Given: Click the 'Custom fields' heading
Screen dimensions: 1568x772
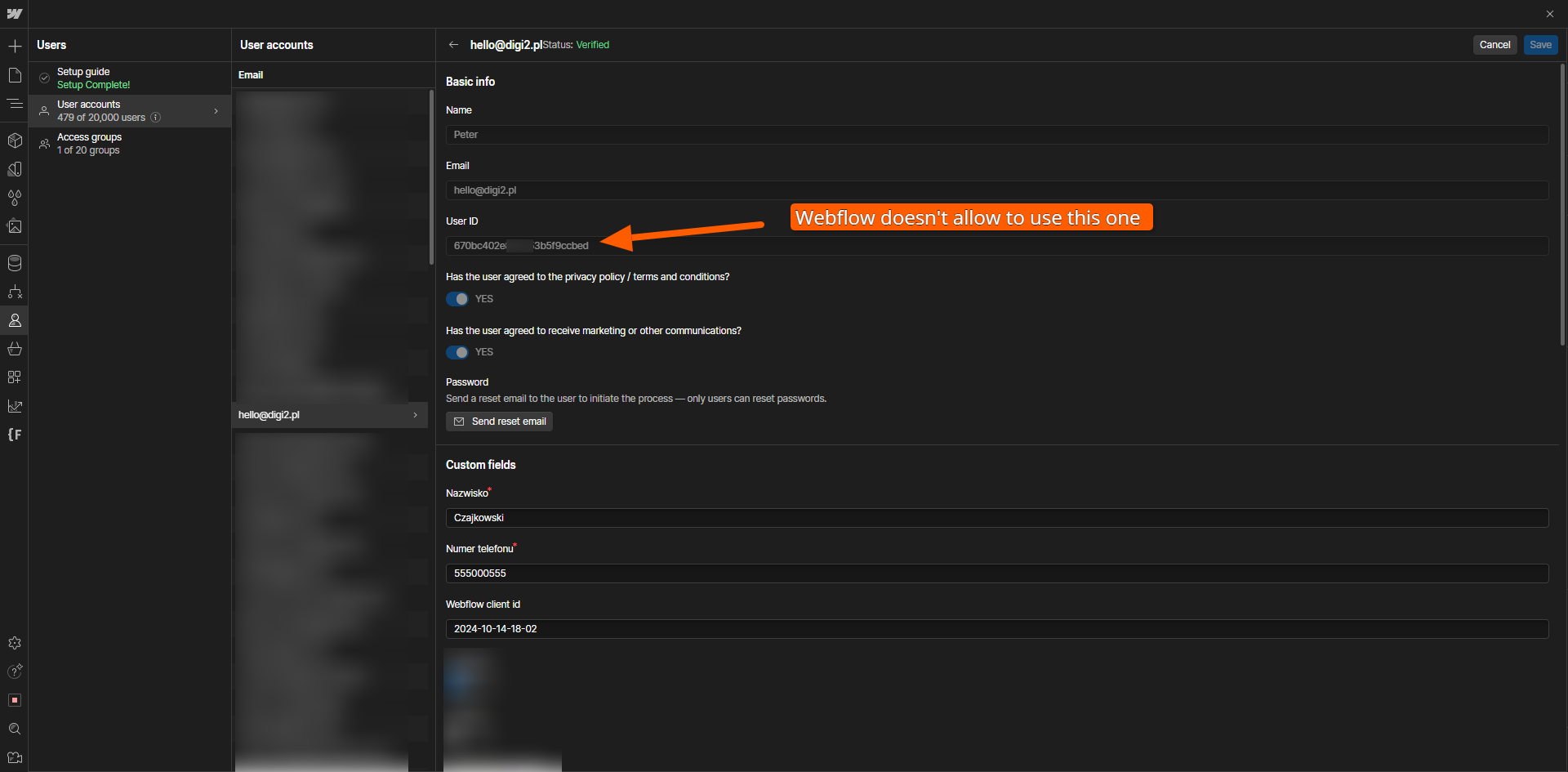Looking at the screenshot, I should 481,465.
